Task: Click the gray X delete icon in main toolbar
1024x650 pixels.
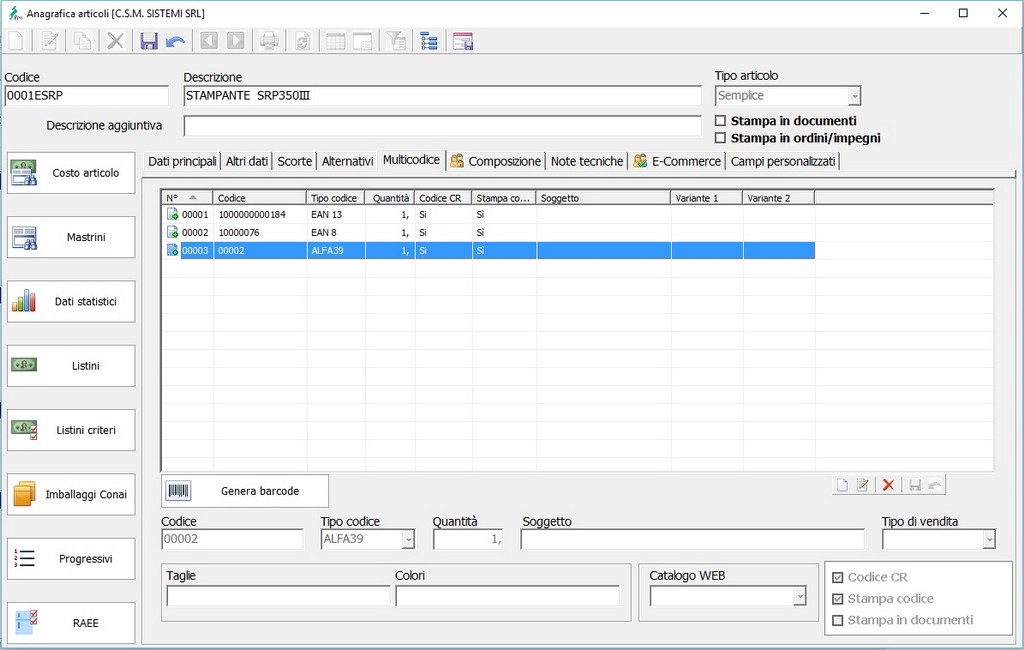Action: [x=116, y=41]
